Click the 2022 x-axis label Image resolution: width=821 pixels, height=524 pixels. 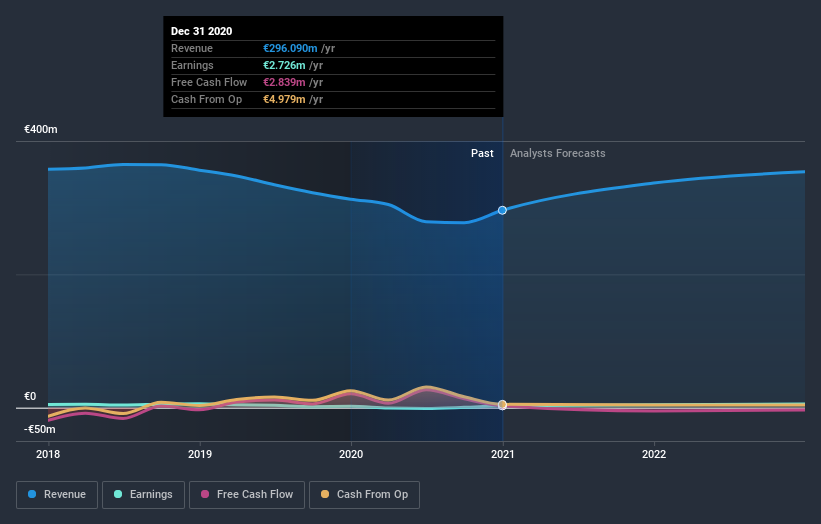(x=654, y=454)
